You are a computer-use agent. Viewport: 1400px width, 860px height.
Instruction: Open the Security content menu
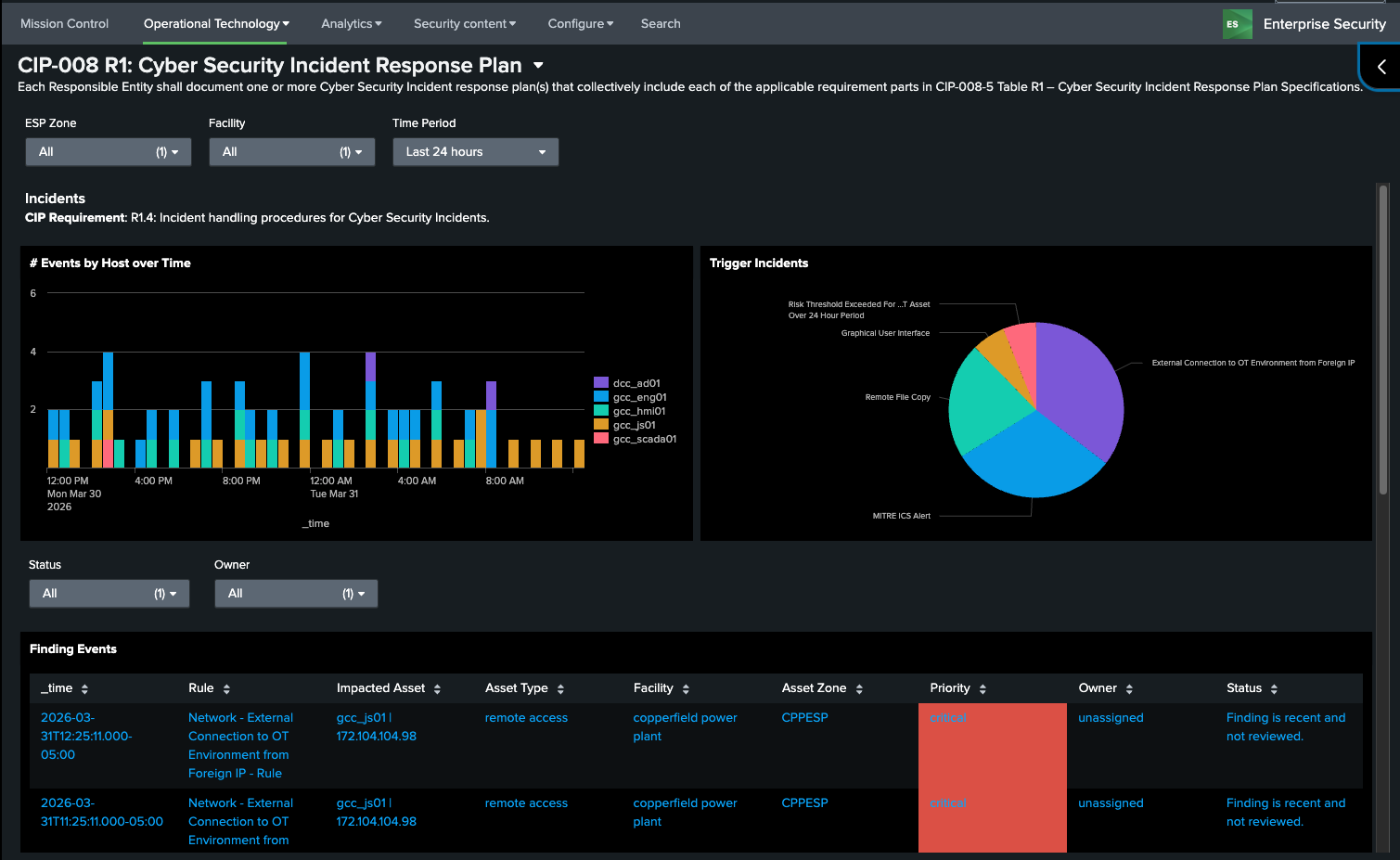click(464, 24)
